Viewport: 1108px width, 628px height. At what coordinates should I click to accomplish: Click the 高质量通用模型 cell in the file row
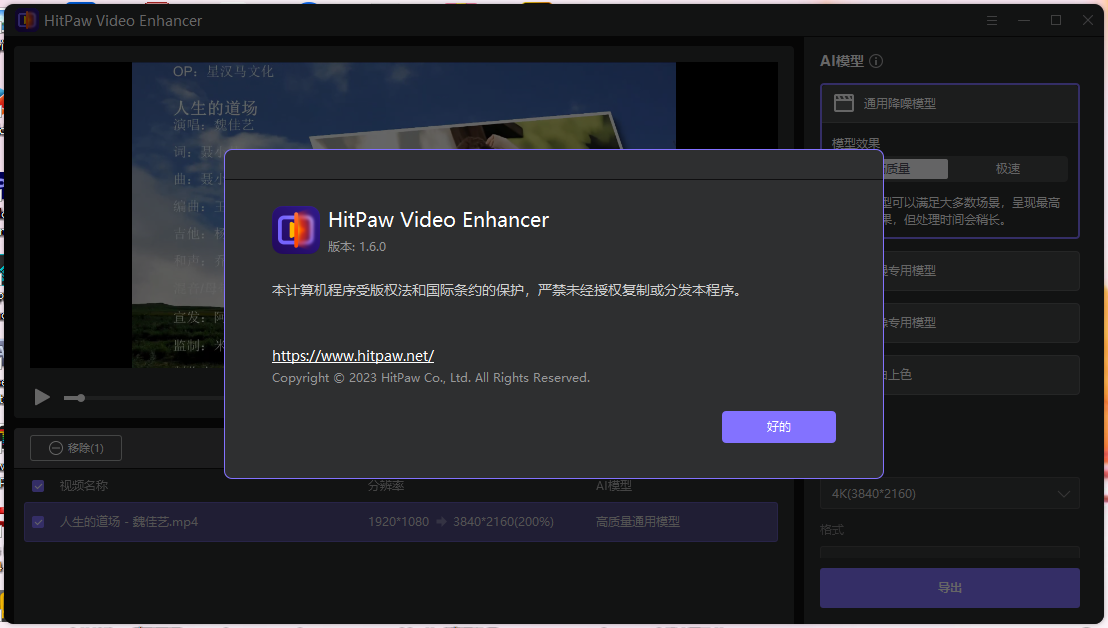637,522
